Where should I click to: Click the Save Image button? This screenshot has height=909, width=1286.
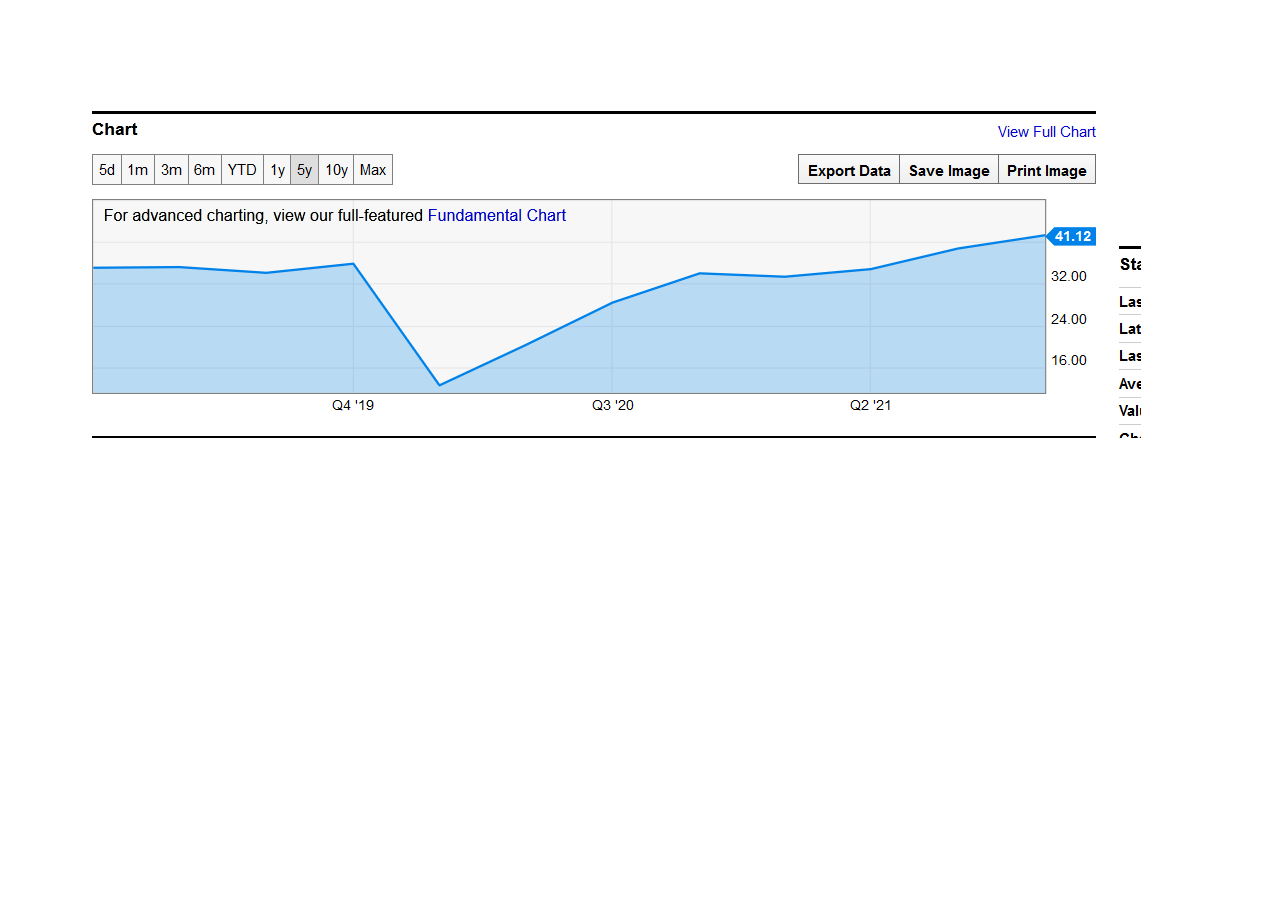click(949, 170)
